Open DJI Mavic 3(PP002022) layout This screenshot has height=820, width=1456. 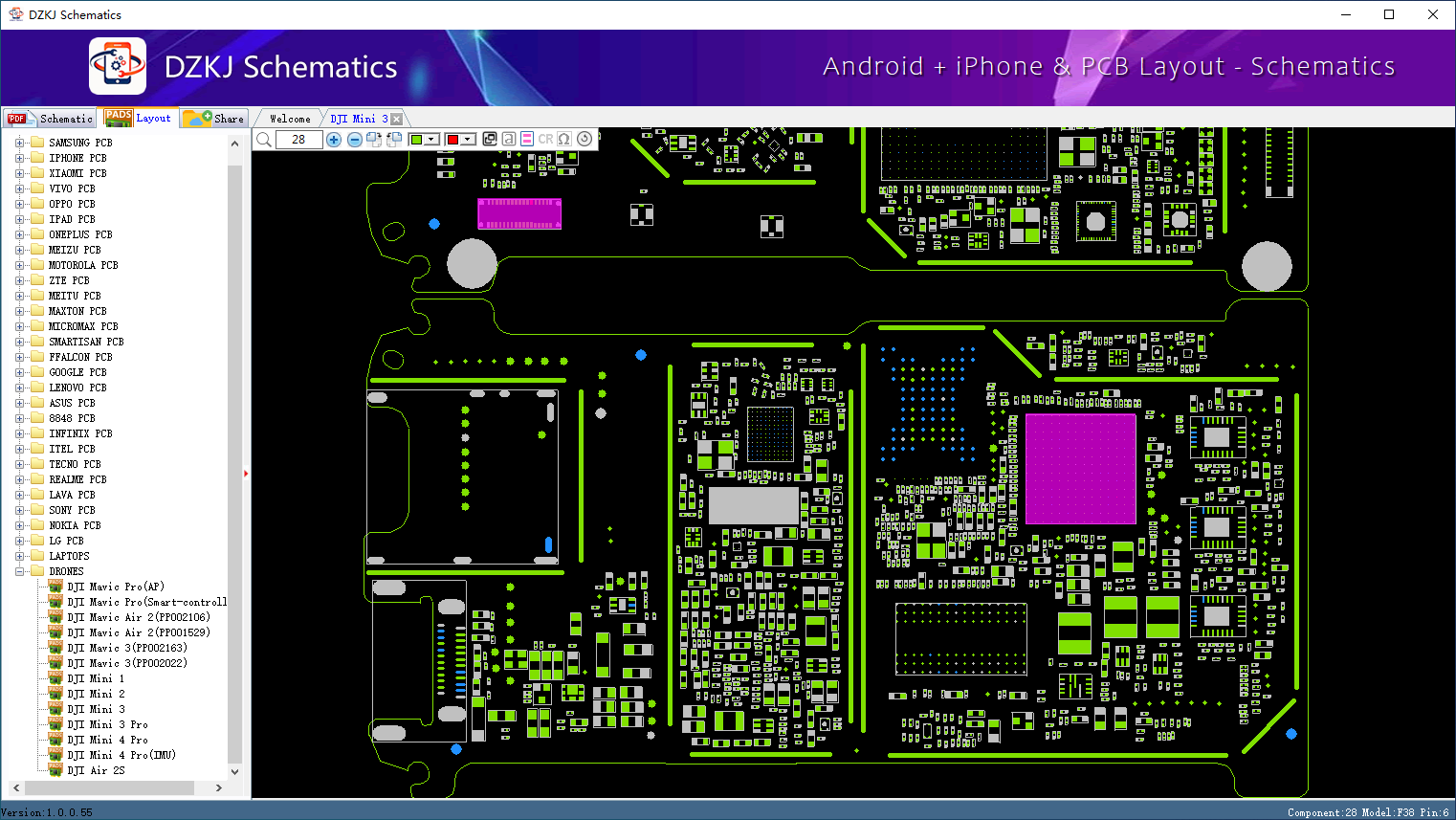126,663
